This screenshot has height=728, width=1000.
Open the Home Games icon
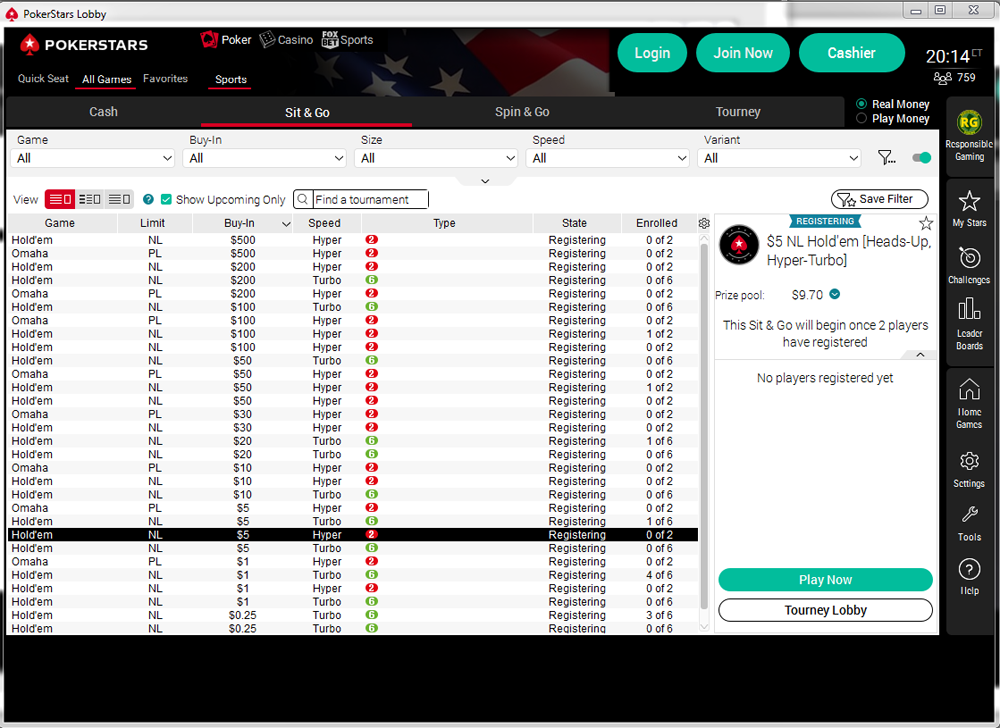tap(969, 389)
